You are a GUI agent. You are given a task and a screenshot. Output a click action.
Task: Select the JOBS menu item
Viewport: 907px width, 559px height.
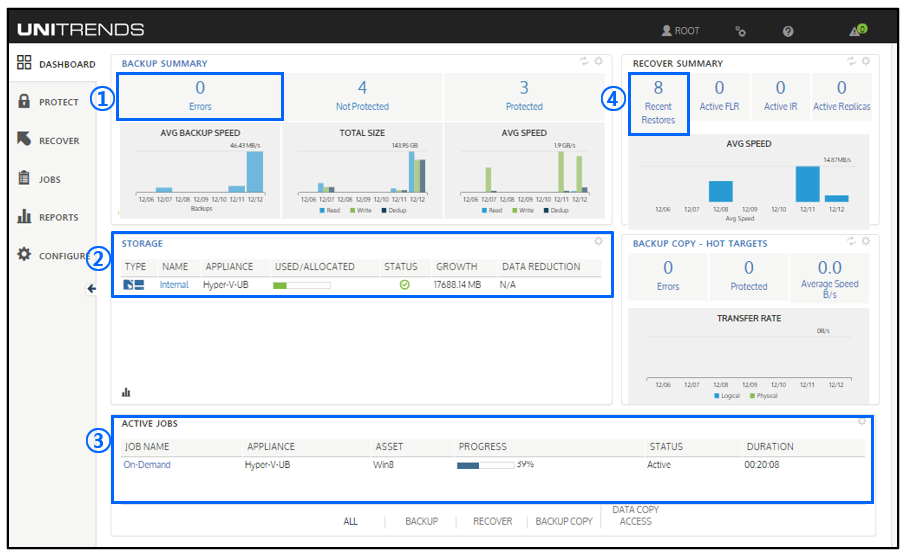coord(50,180)
